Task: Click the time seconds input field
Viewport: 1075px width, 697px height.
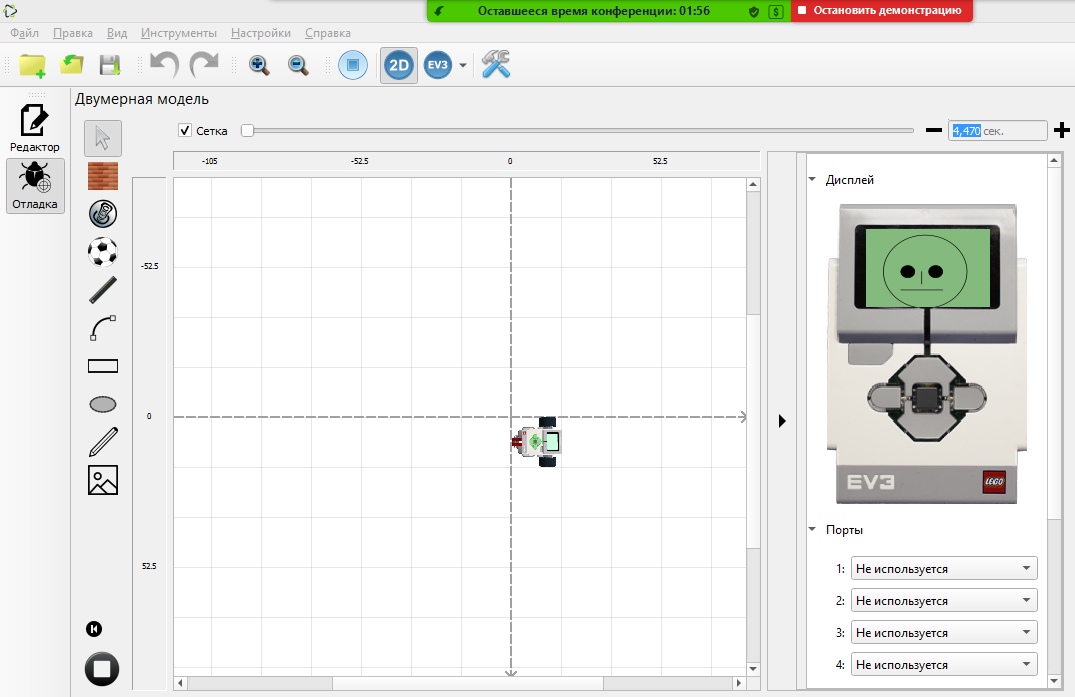Action: (x=996, y=131)
